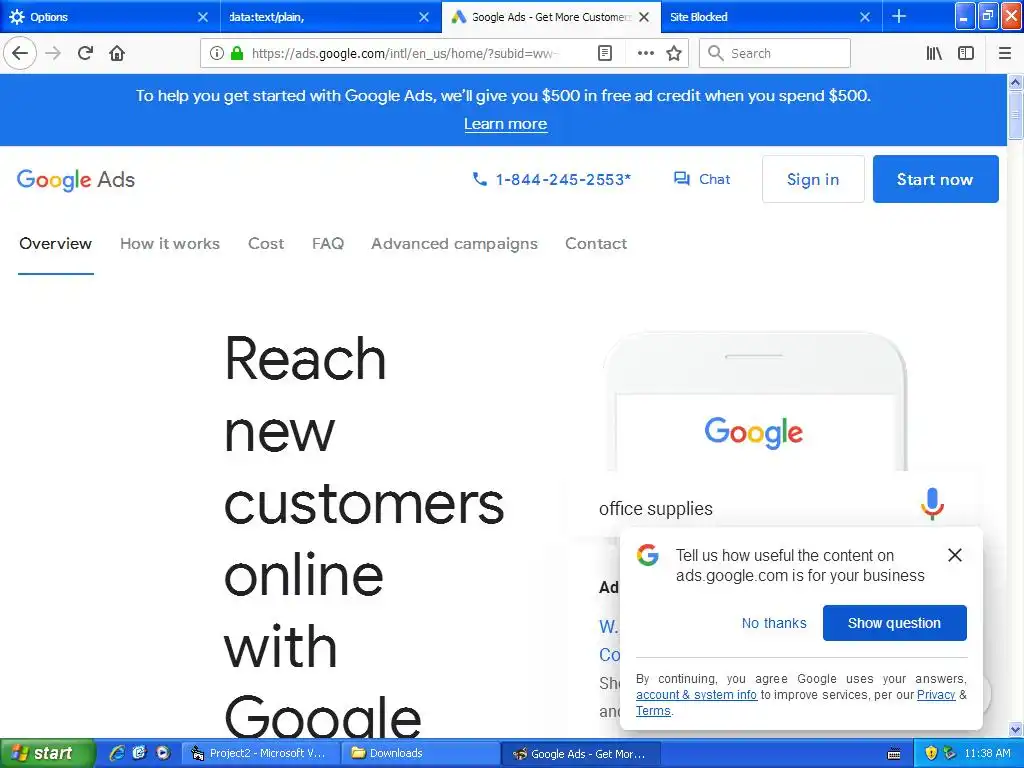
Task: Click the microphone voice search icon
Action: [932, 504]
